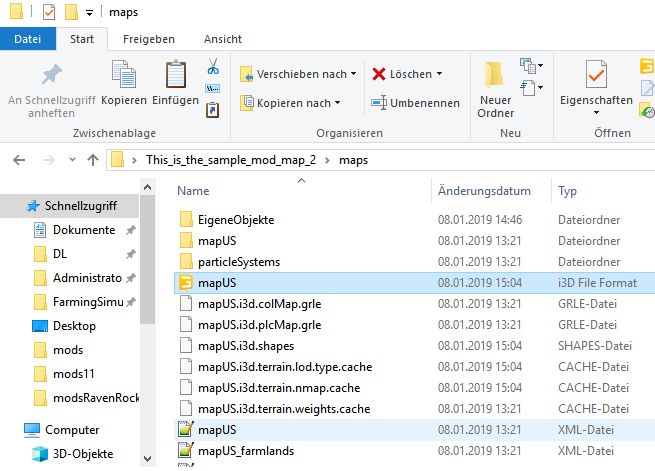Screen dimensions: 655x471
Task: Click quick access toolbar properties icon
Action: 49,12
